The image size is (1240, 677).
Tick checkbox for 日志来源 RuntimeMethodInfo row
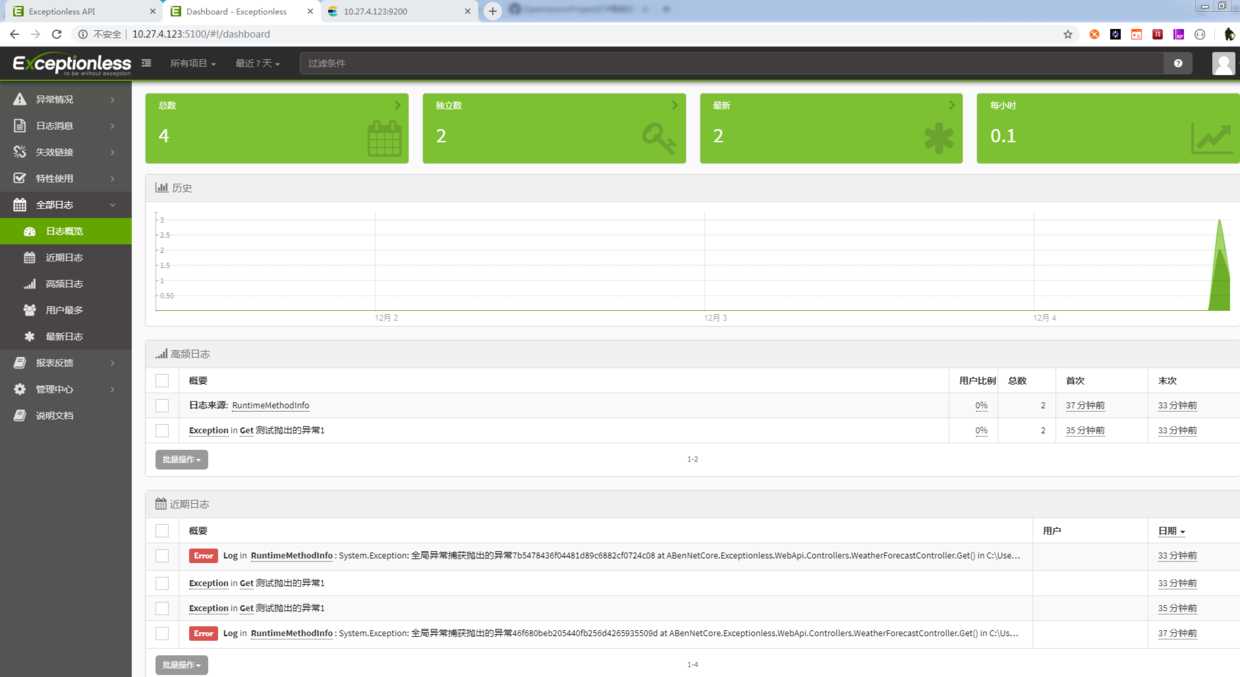tap(162, 405)
